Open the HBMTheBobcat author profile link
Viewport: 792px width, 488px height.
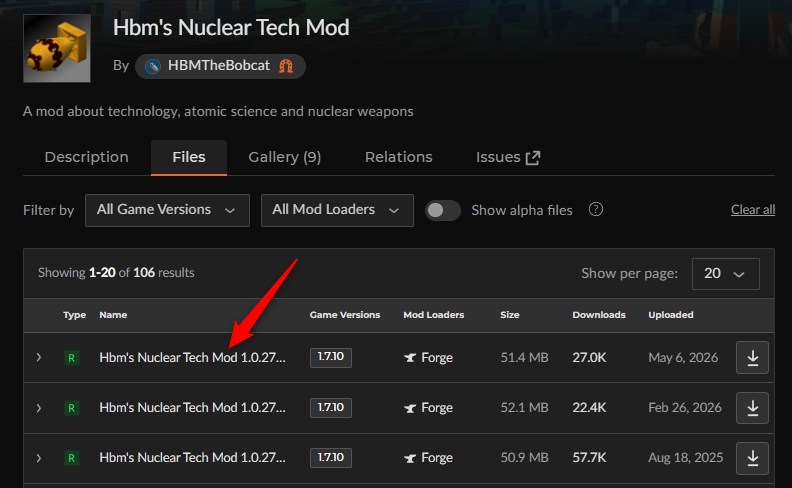coord(219,66)
